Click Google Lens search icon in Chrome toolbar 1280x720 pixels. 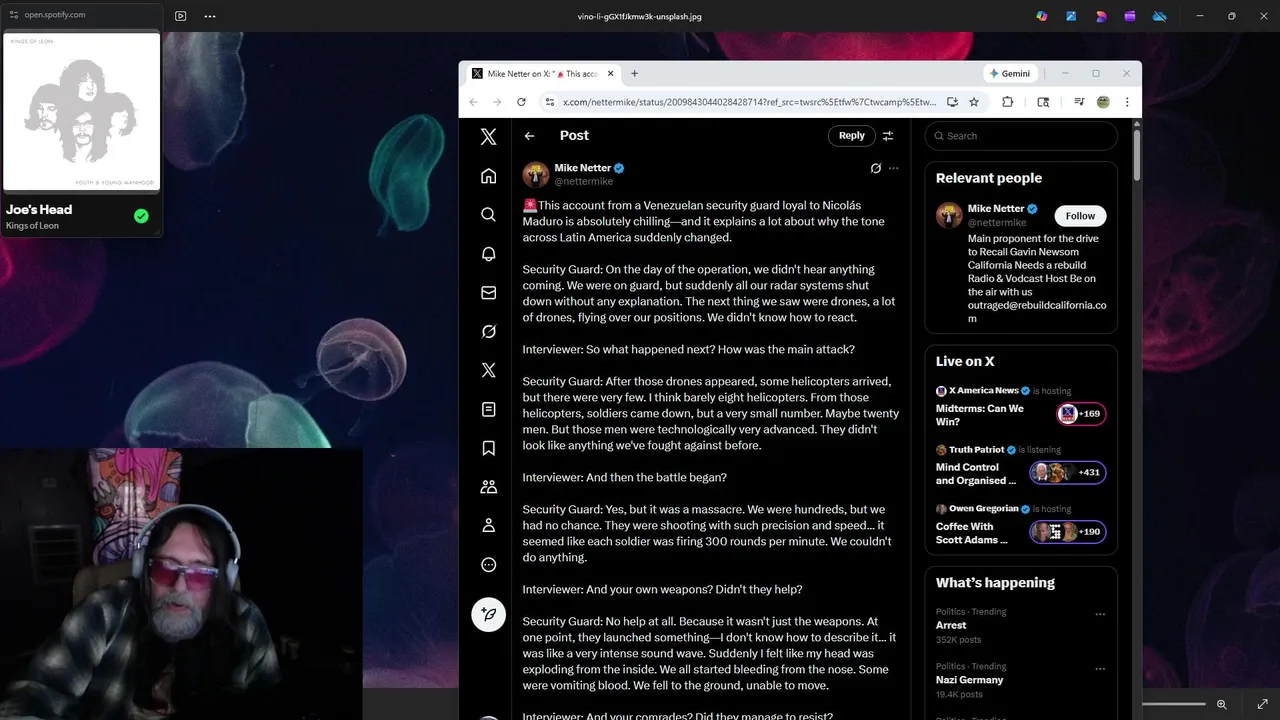click(1043, 102)
